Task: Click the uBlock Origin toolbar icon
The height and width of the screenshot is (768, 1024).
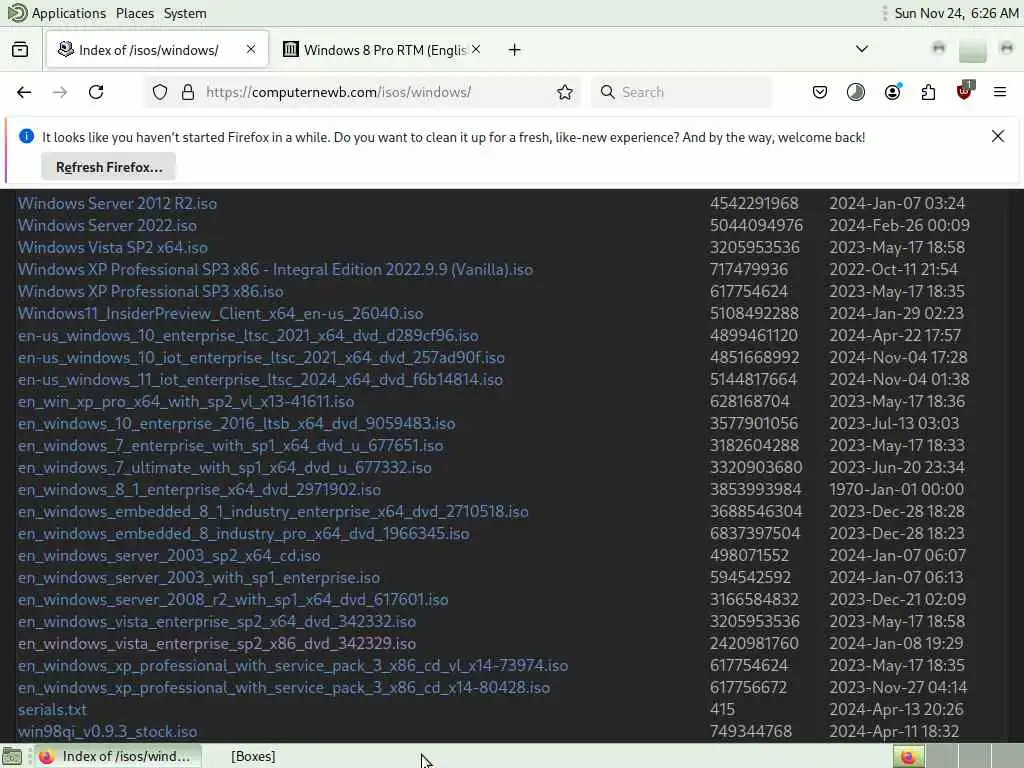Action: point(964,91)
